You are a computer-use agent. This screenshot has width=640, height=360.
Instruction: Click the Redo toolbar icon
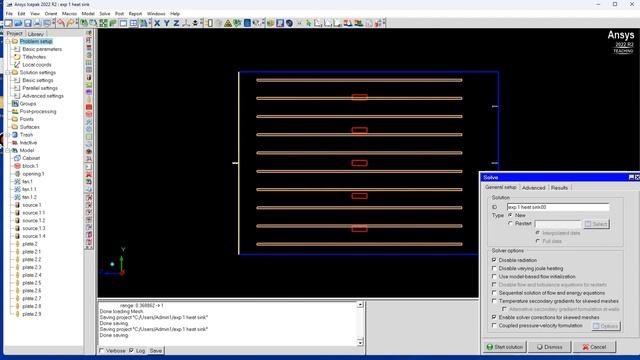click(x=70, y=23)
